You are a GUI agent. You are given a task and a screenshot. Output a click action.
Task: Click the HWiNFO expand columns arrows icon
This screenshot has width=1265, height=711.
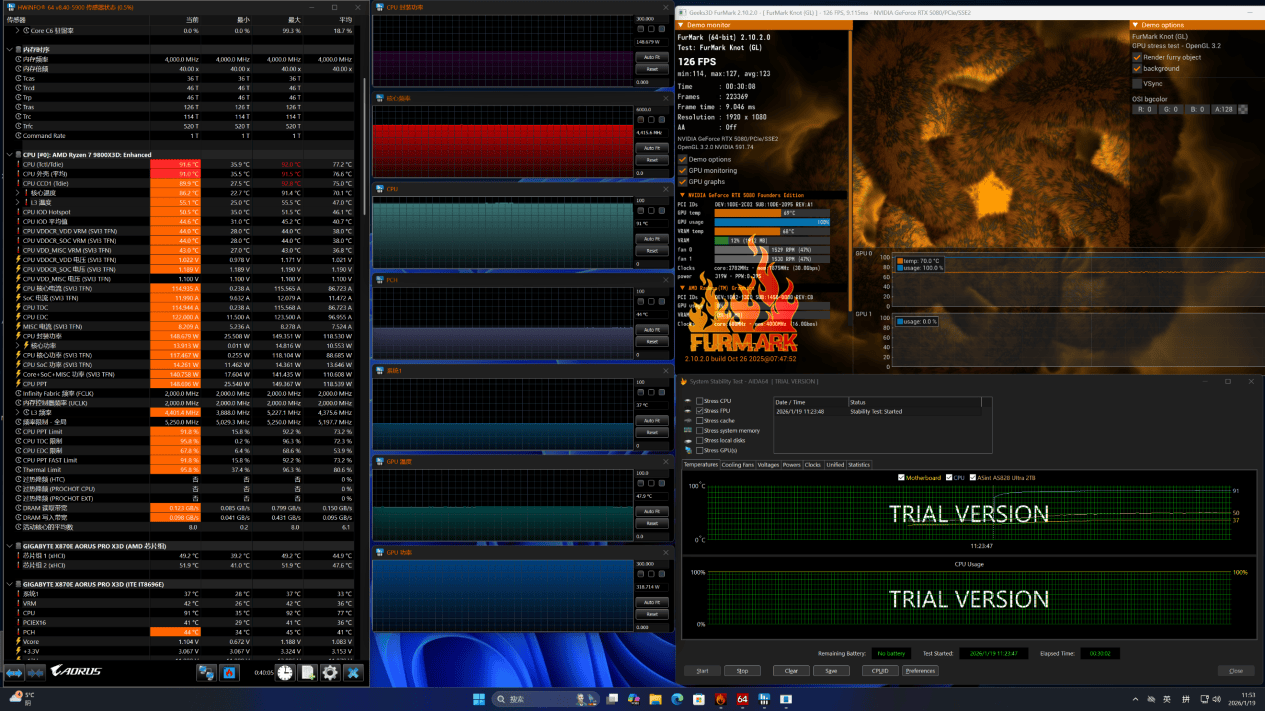tap(14, 673)
